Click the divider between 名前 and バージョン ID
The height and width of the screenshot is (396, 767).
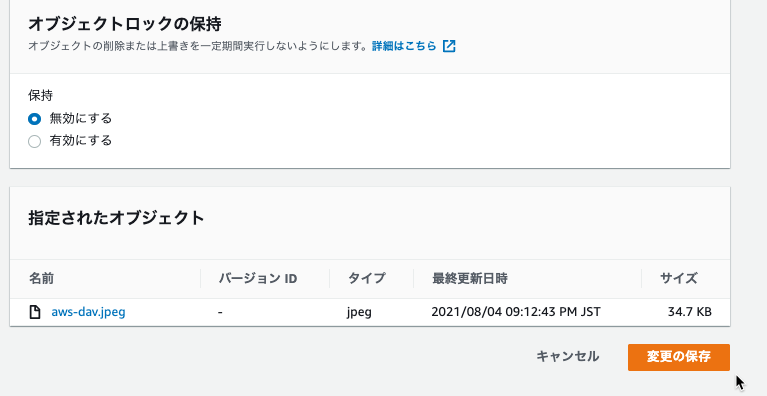(201, 279)
